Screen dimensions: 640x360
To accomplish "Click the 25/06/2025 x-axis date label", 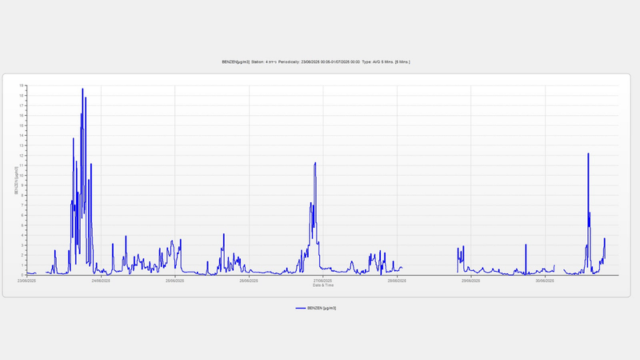I will coord(175,281).
